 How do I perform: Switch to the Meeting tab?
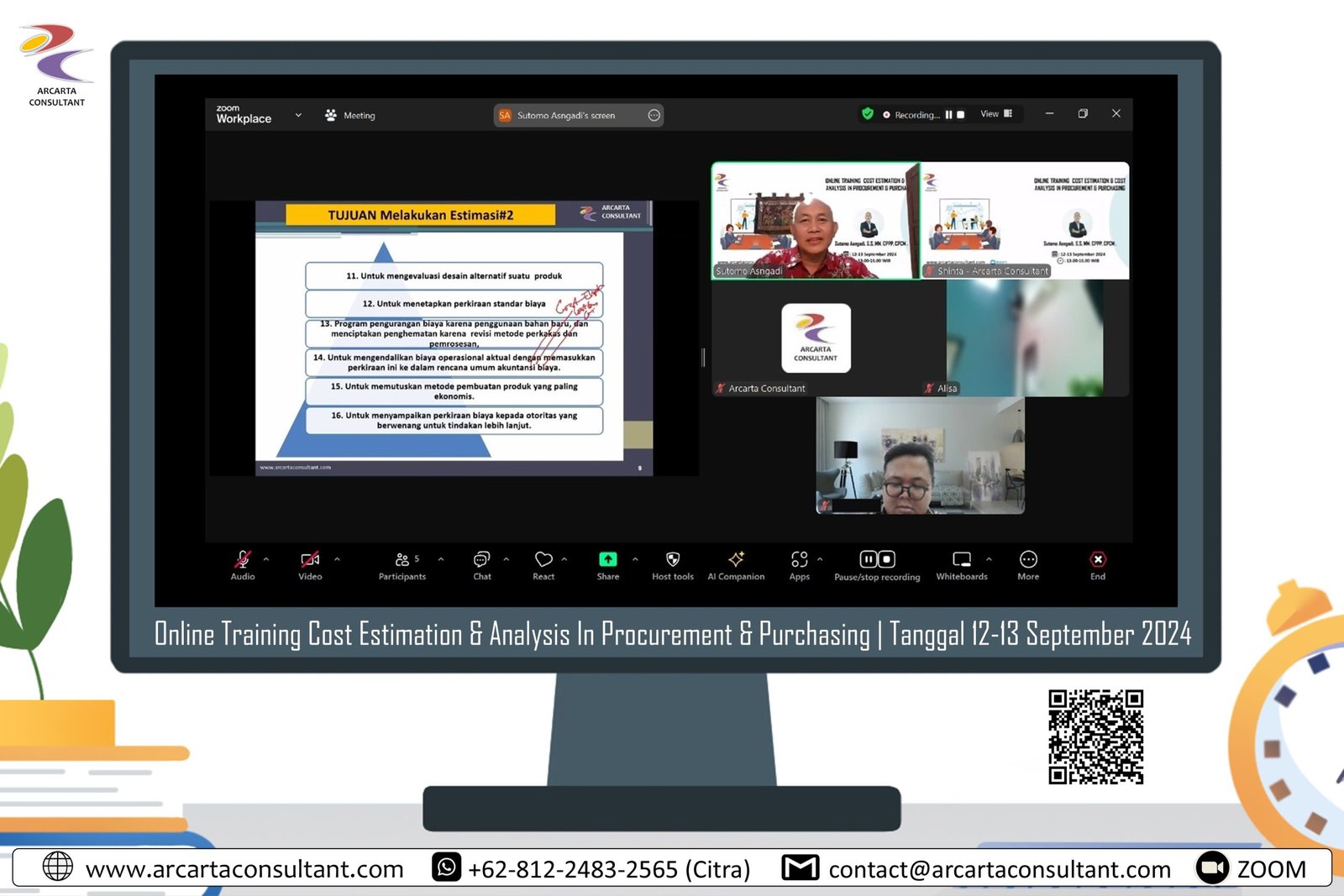[x=351, y=116]
